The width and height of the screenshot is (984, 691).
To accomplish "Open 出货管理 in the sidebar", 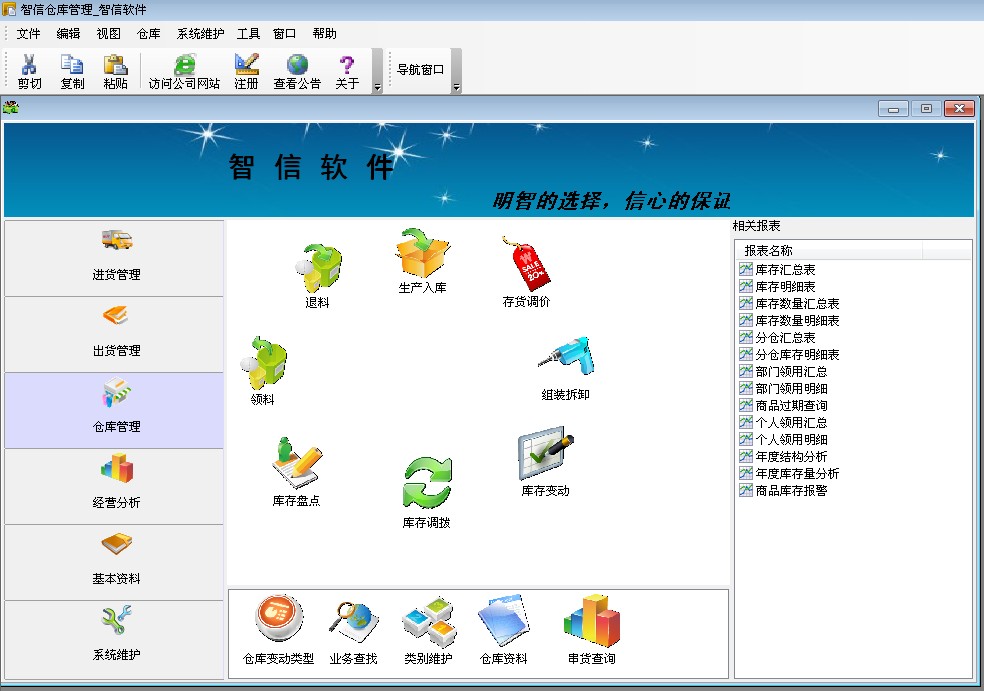I will [114, 334].
